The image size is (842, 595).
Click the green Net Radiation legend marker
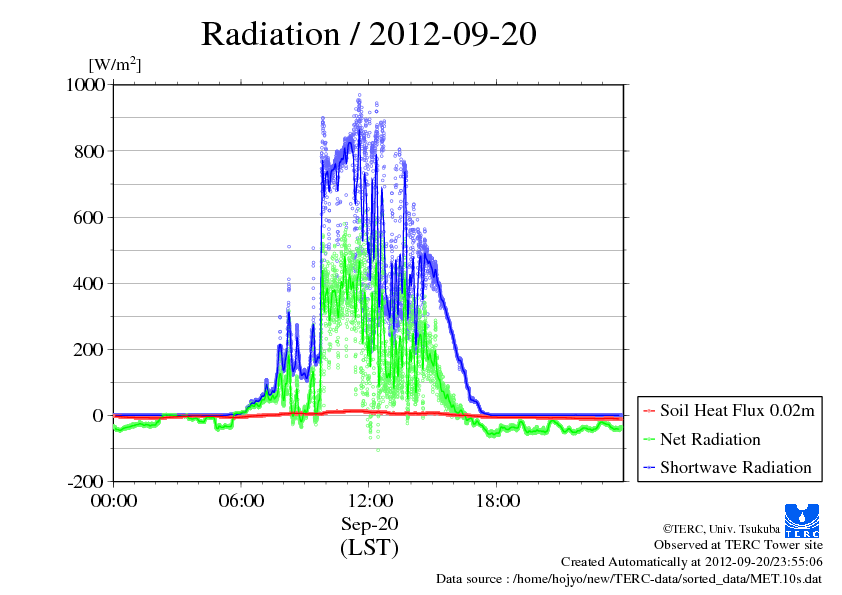coord(649,440)
